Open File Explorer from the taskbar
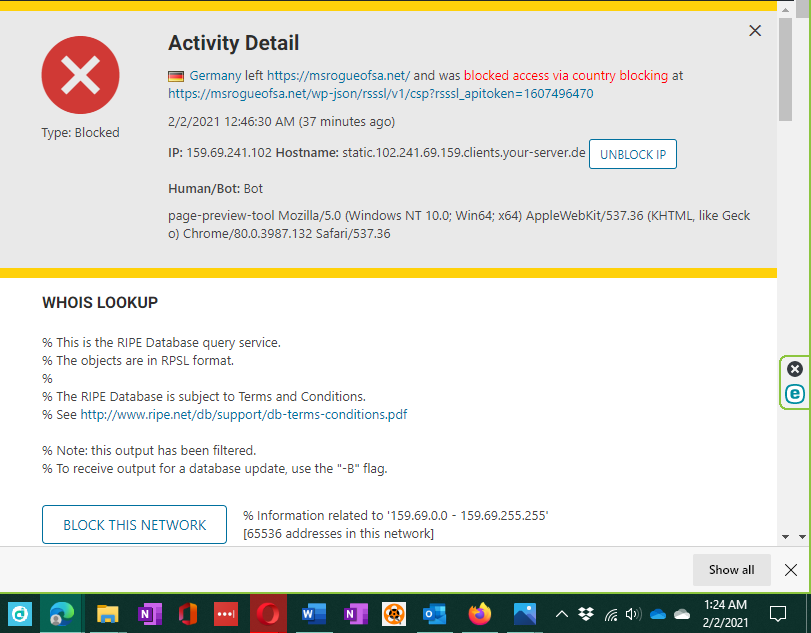The image size is (811, 633). (x=107, y=614)
